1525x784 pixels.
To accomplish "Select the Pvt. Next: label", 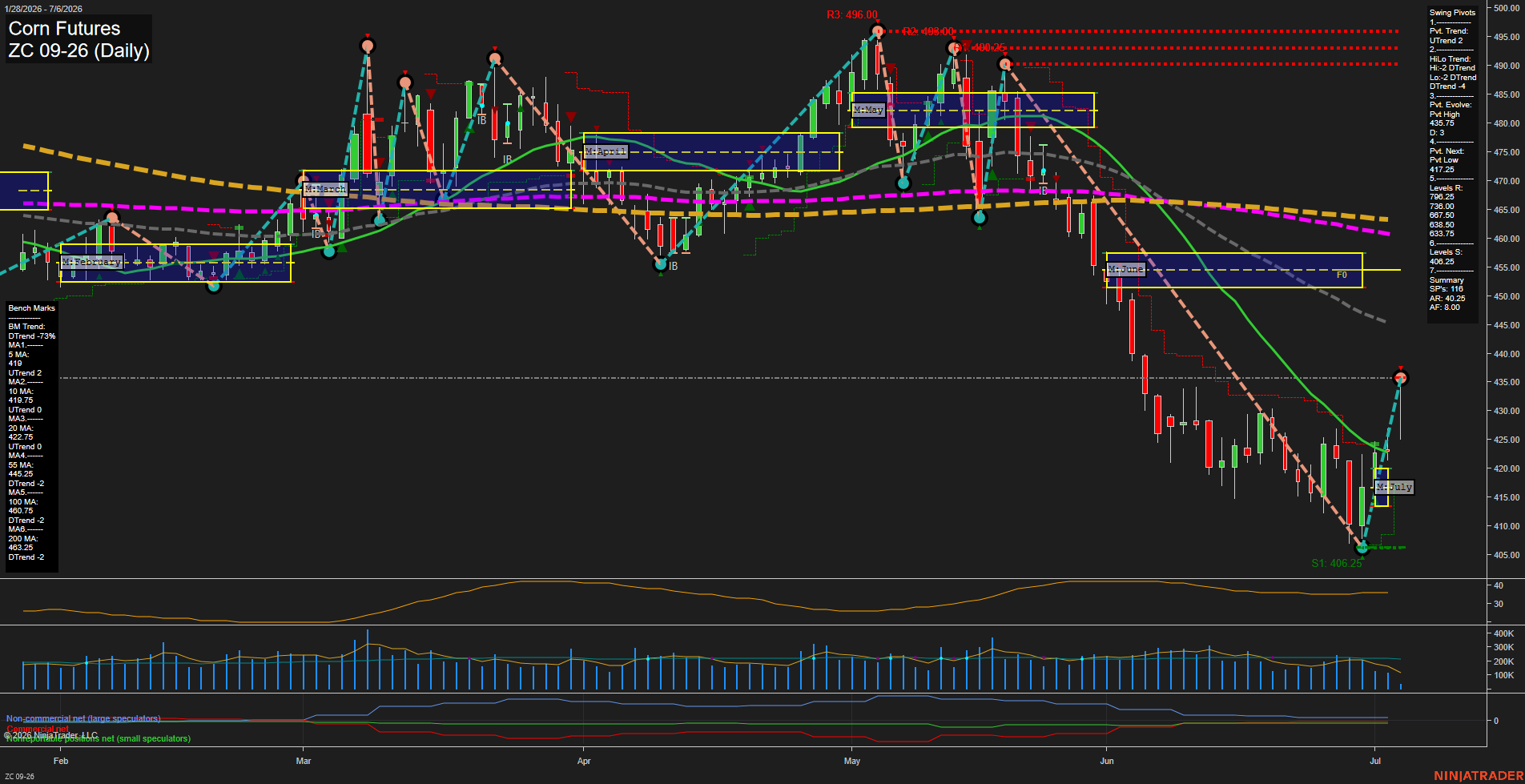I will tap(1447, 151).
